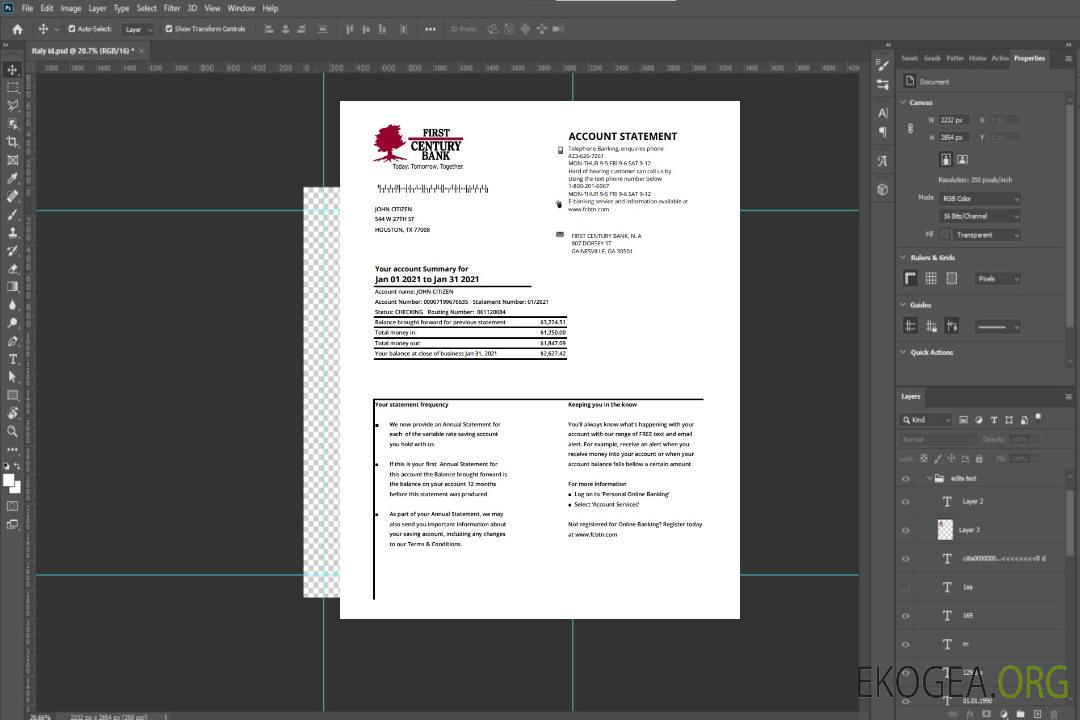Open the Pixels ruler units dropdown
This screenshot has height=720, width=1080.
(997, 279)
